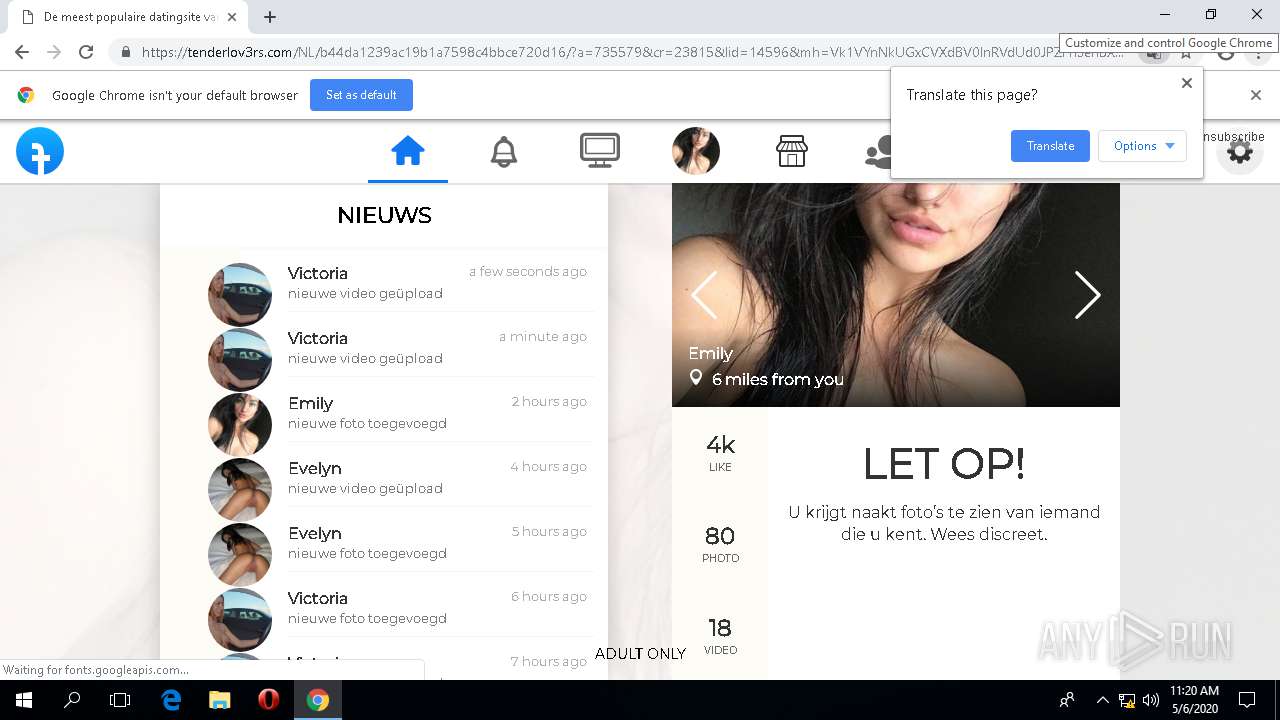Open File Explorer from taskbar
The width and height of the screenshot is (1280, 720).
(x=220, y=700)
